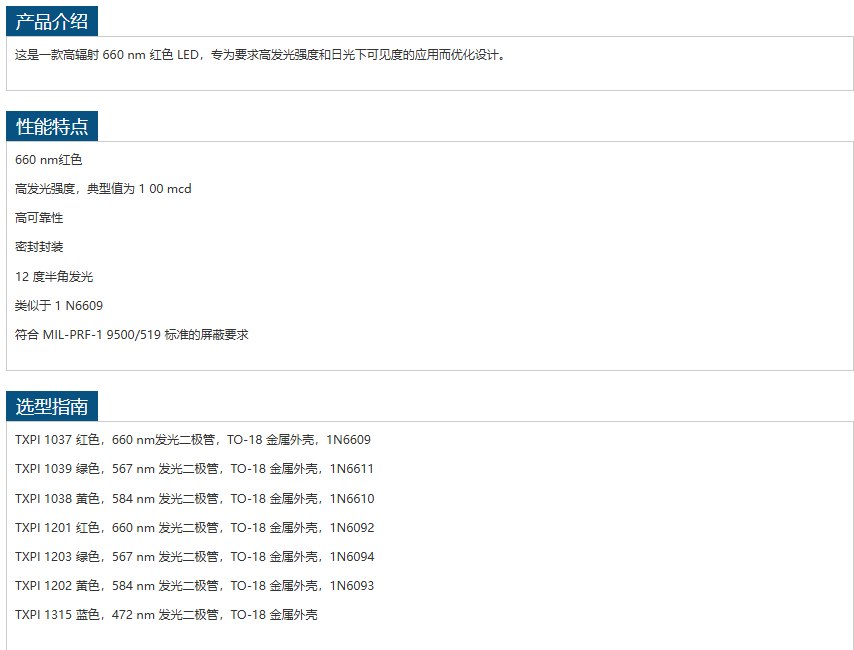Select the 高发光强度 100 mcd feature line
Screen dimensions: 854x650
103,189
